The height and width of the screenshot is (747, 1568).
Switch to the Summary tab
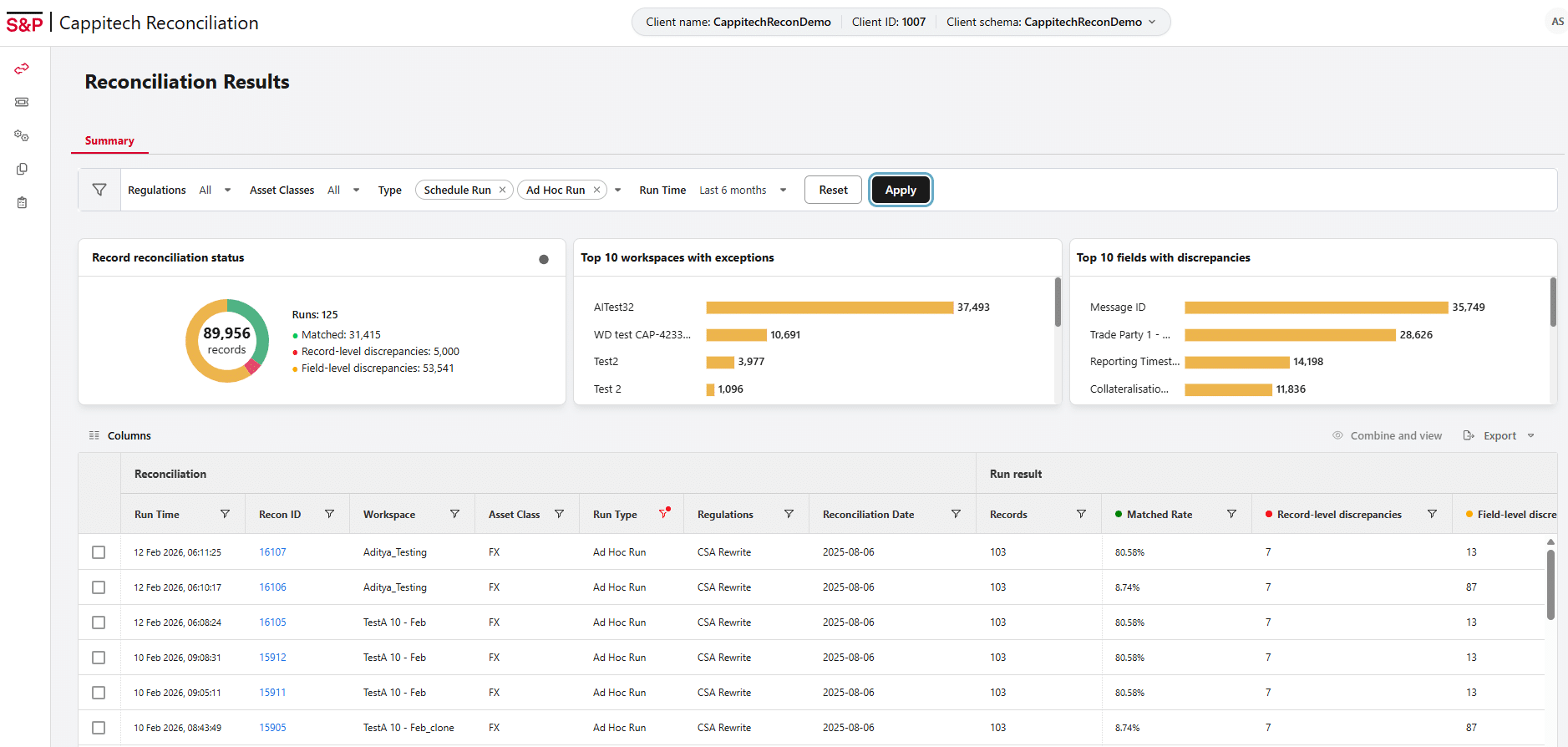[109, 140]
